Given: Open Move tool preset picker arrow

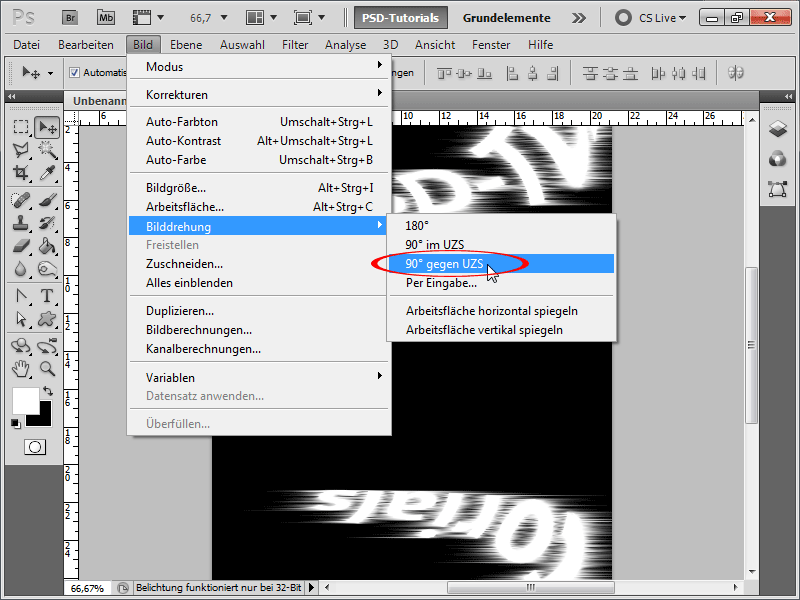Looking at the screenshot, I should pos(51,73).
